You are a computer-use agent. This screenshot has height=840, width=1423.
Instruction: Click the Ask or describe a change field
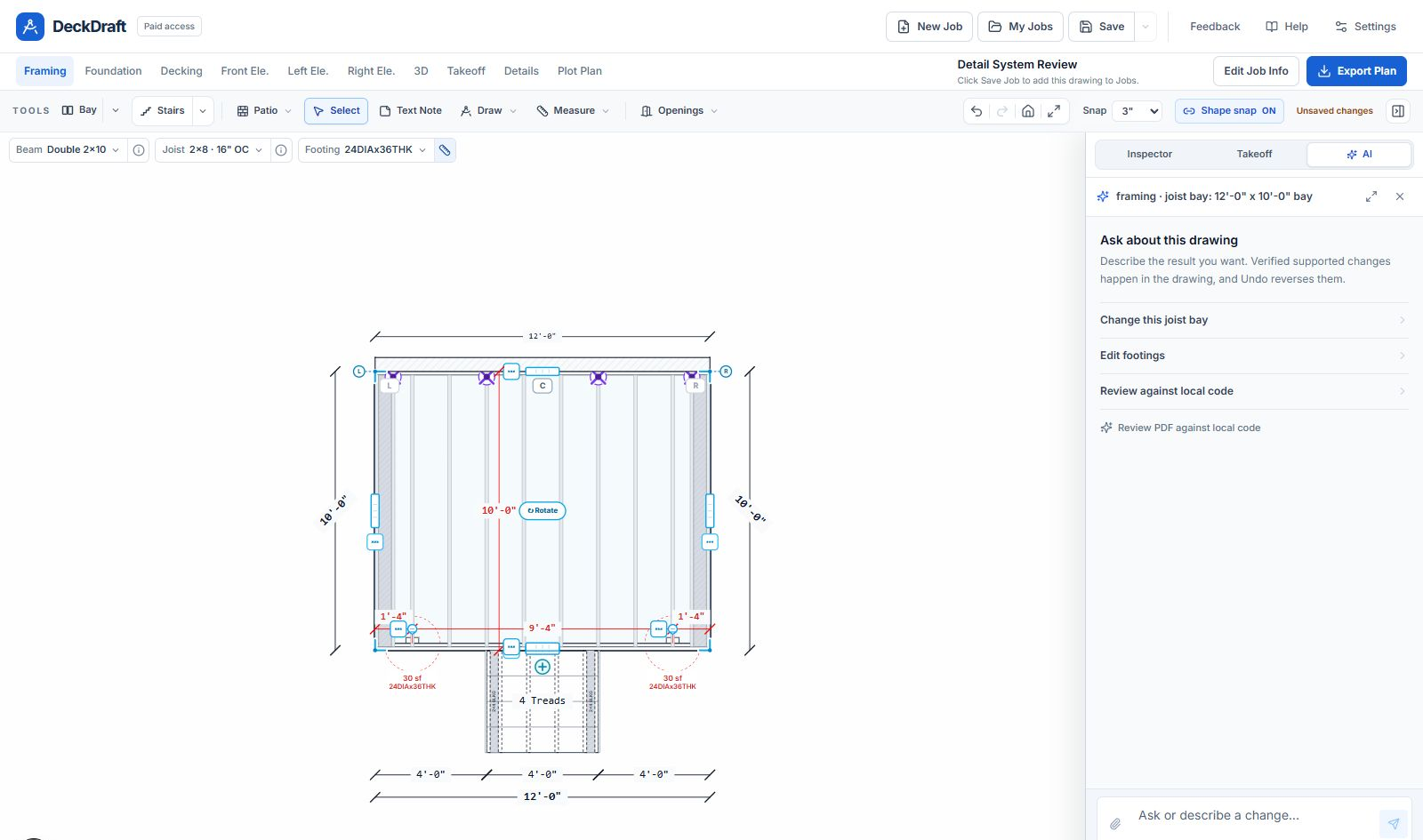point(1253,816)
